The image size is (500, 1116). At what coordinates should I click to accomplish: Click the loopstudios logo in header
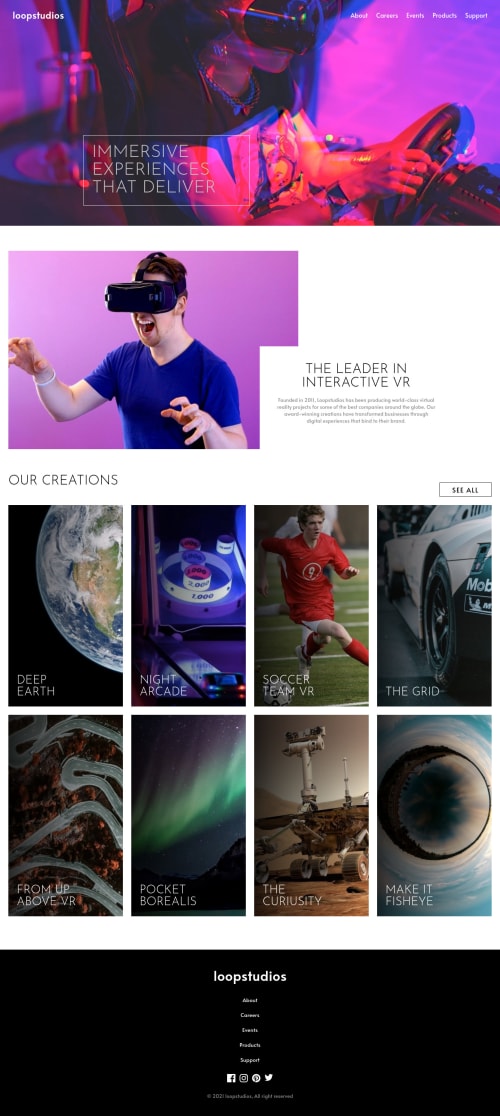pos(38,15)
